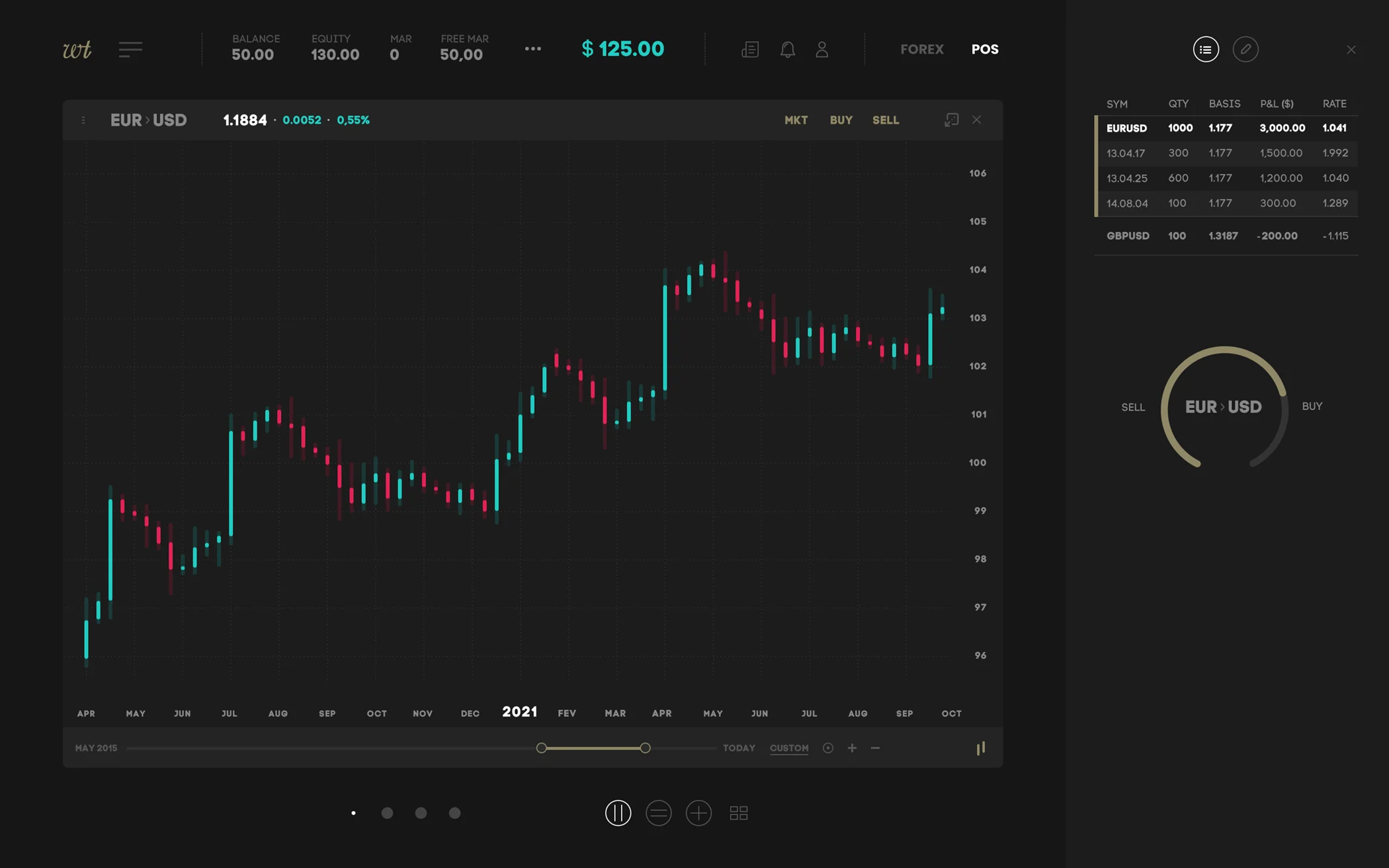Select MKT order type
1389x868 pixels.
tap(796, 120)
